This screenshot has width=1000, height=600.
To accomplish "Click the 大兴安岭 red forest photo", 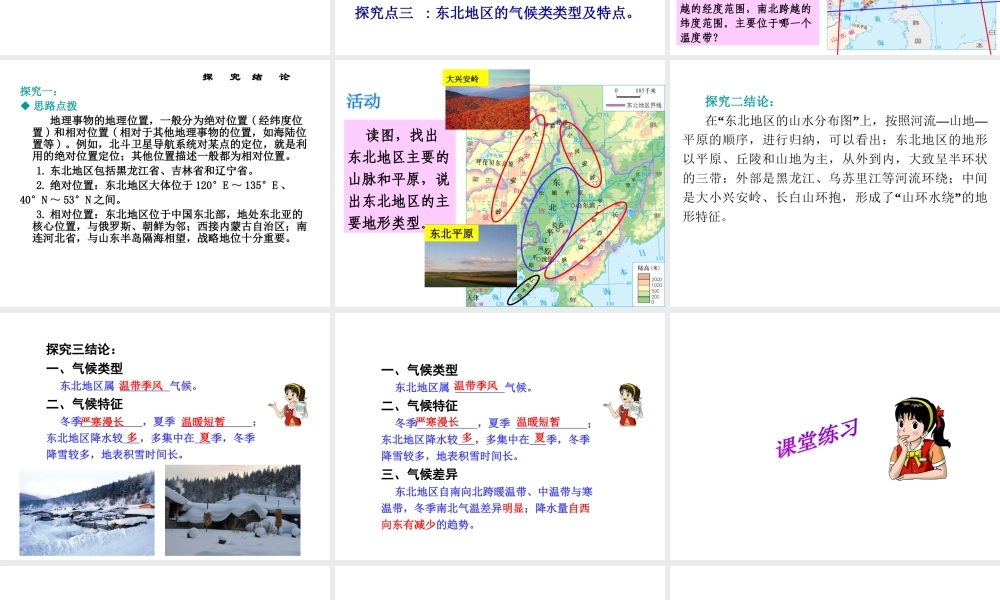I will [487, 100].
